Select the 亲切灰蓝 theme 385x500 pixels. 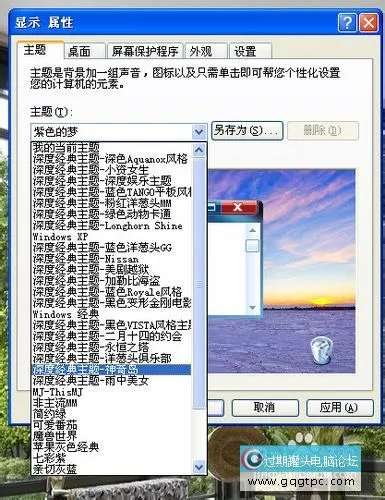pos(111,469)
